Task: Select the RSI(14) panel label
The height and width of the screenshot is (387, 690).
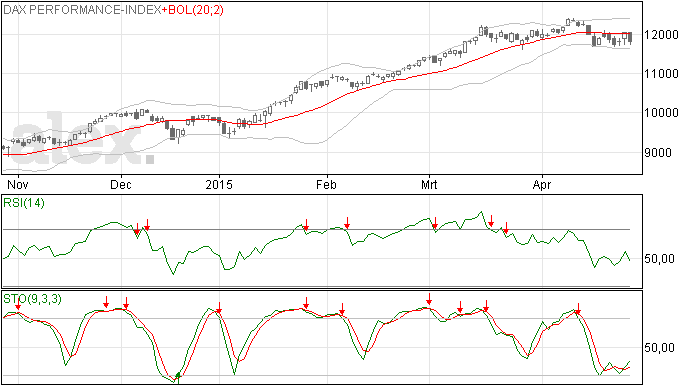Action: 24,203
